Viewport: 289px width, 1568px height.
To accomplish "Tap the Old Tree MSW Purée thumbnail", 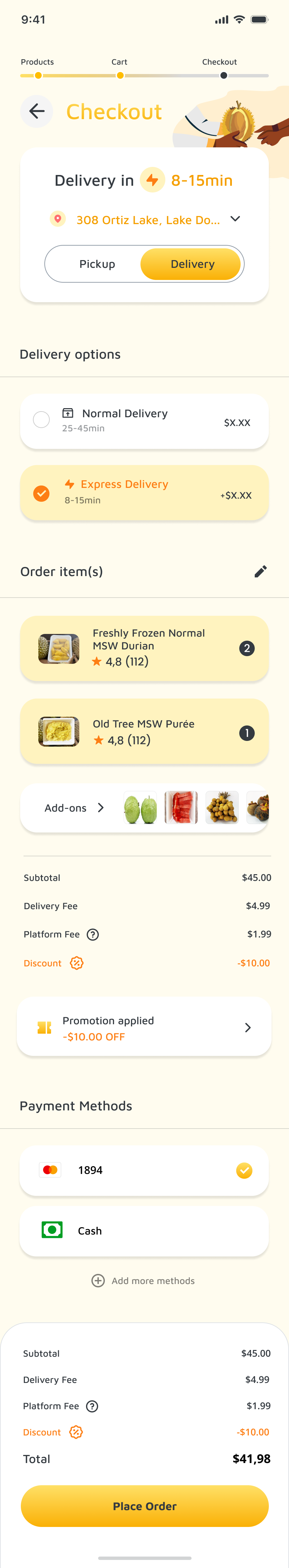I will [x=59, y=732].
